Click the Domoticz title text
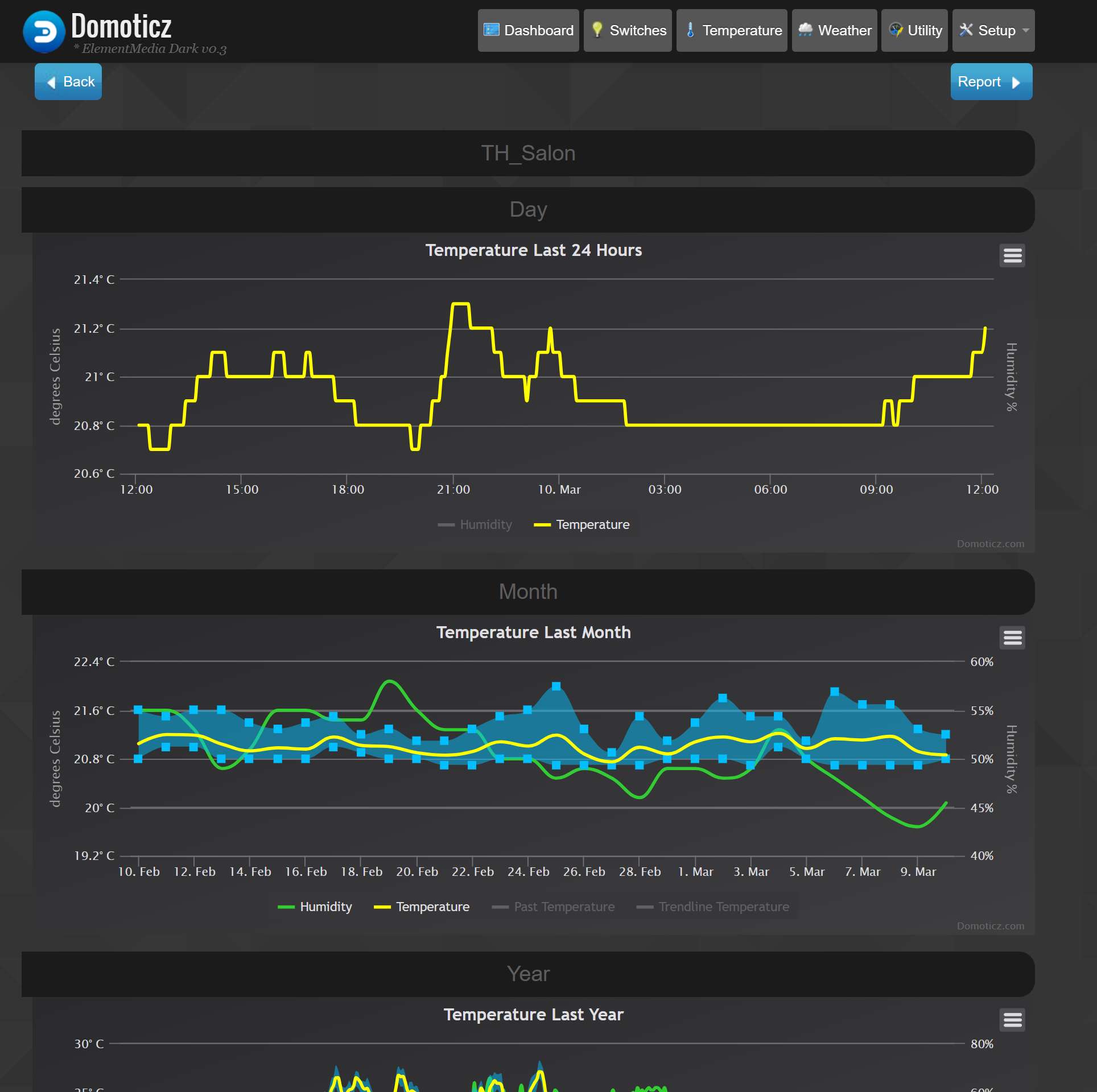The width and height of the screenshot is (1097, 1092). coord(121,26)
